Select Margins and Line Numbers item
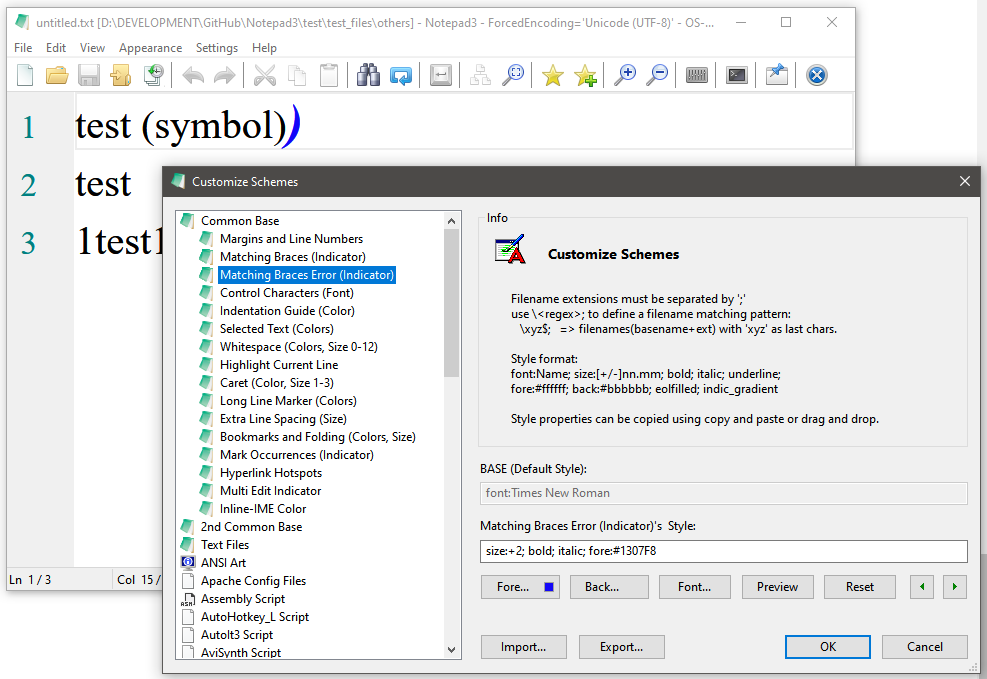This screenshot has height=679, width=987. 291,239
